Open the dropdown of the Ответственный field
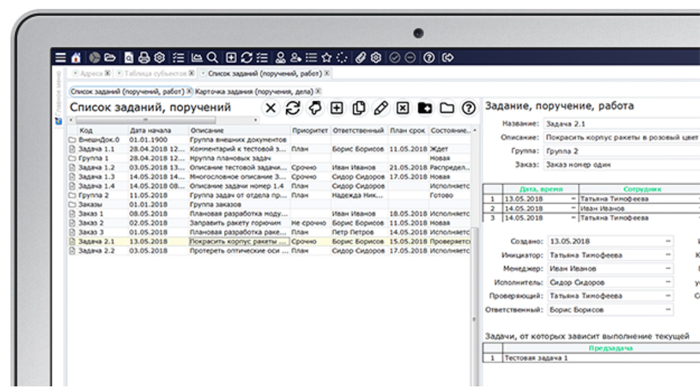Image resolution: width=700 pixels, height=387 pixels. [x=668, y=310]
